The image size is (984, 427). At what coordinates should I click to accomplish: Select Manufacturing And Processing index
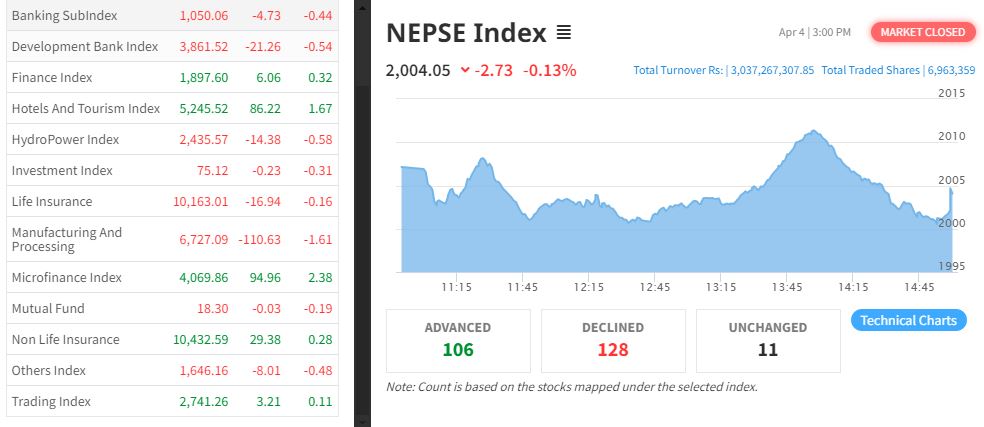point(67,239)
